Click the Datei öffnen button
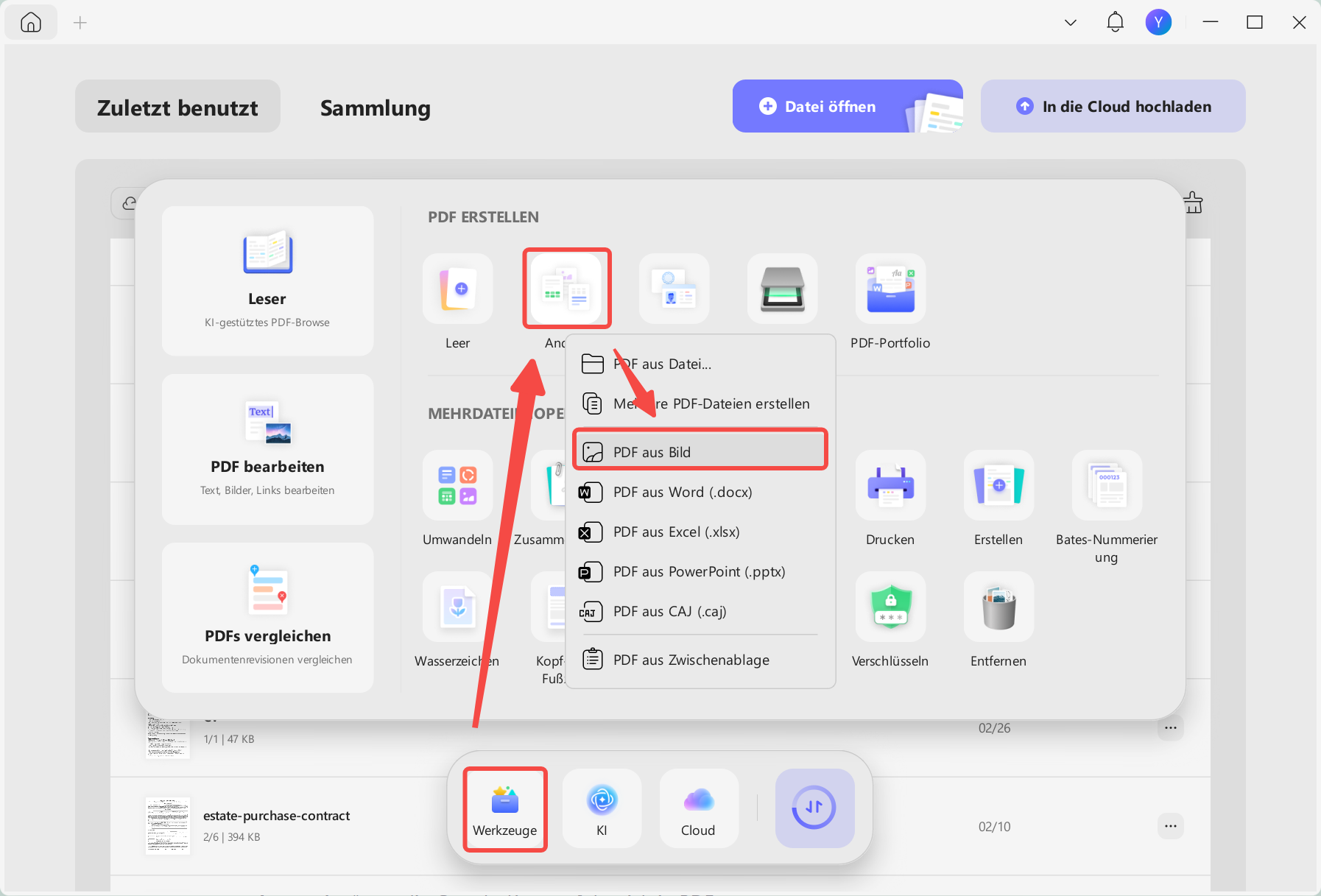The width and height of the screenshot is (1321, 896). point(848,106)
